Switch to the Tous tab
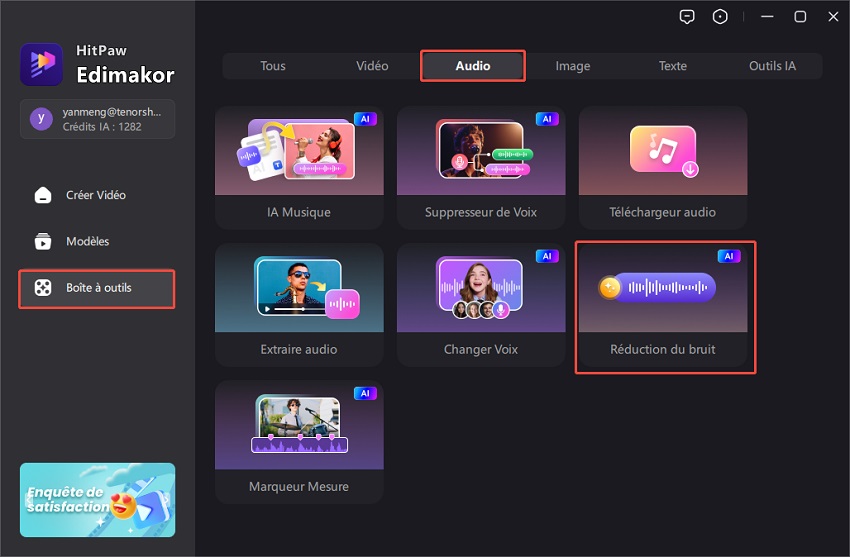Screen dimensions: 850x557 273,66
